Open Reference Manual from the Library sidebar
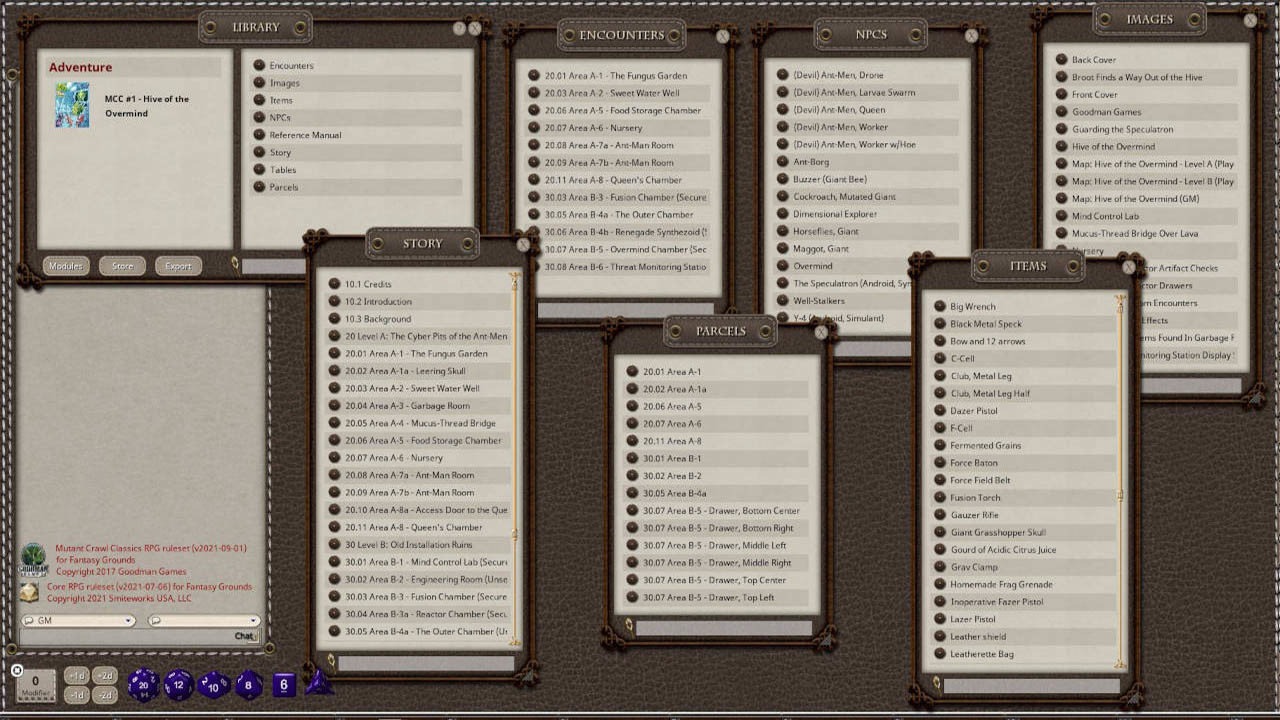 tap(305, 136)
